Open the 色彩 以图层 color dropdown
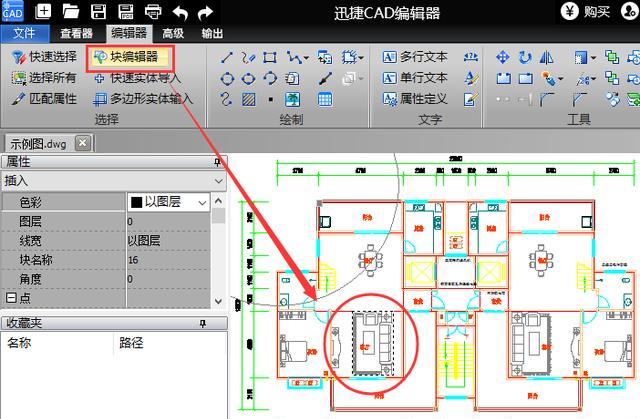This screenshot has width=640, height=419. (202, 202)
